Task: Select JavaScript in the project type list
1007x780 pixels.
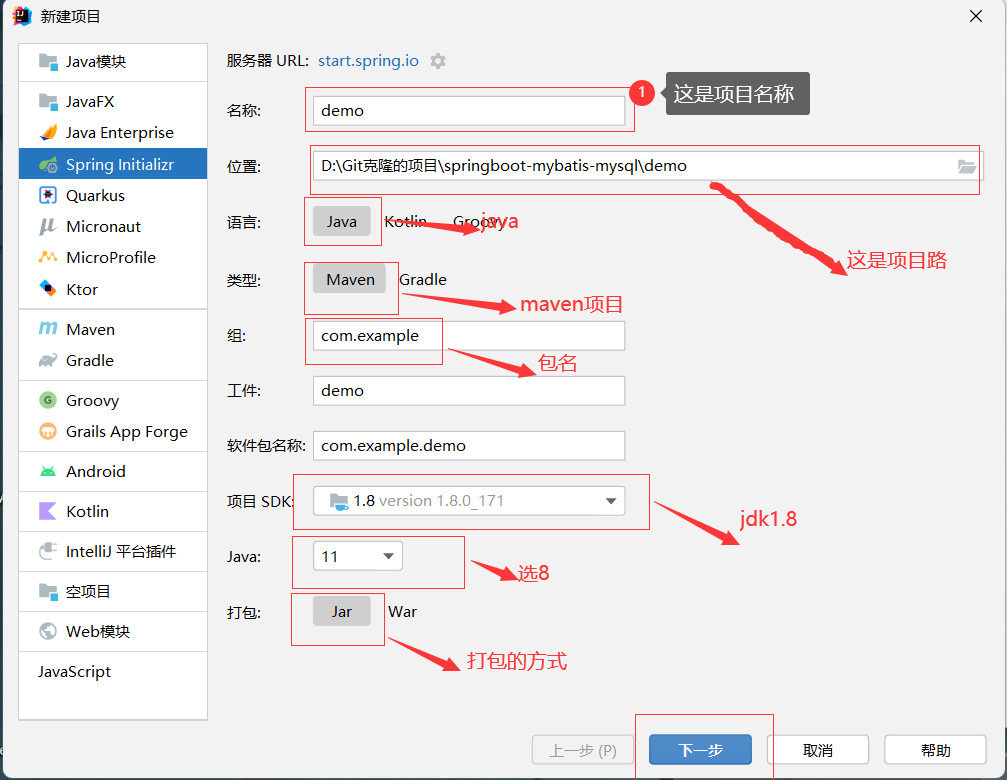Action: pyautogui.click(x=74, y=672)
